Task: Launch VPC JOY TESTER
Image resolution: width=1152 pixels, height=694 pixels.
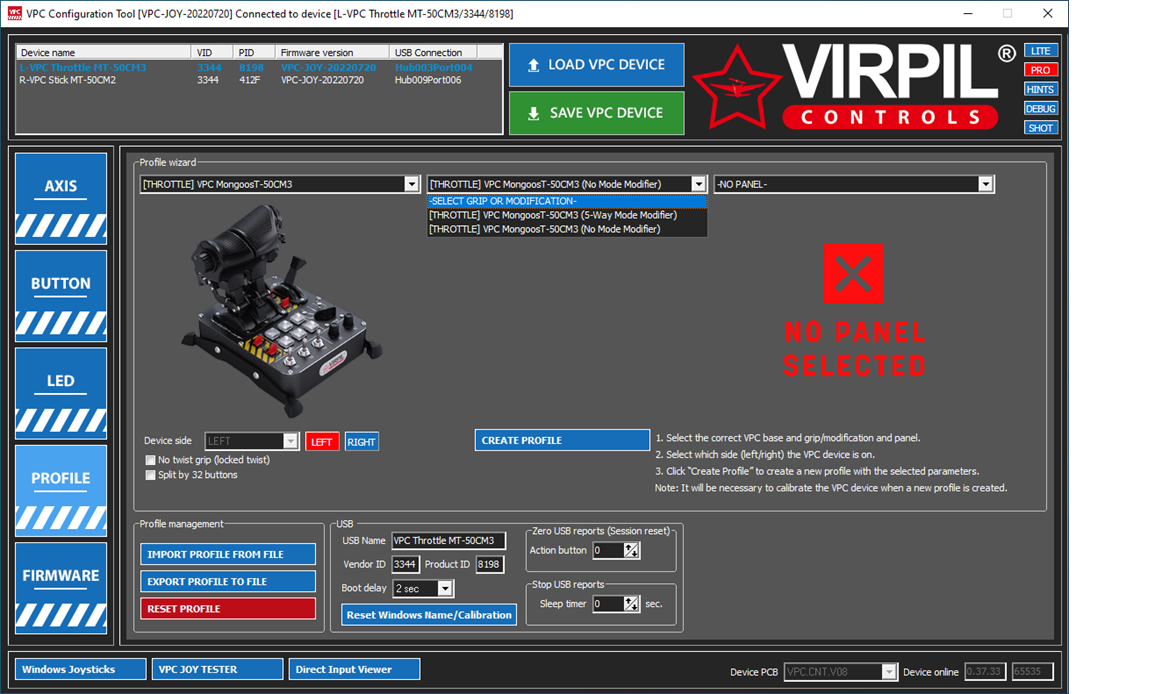Action: click(217, 669)
